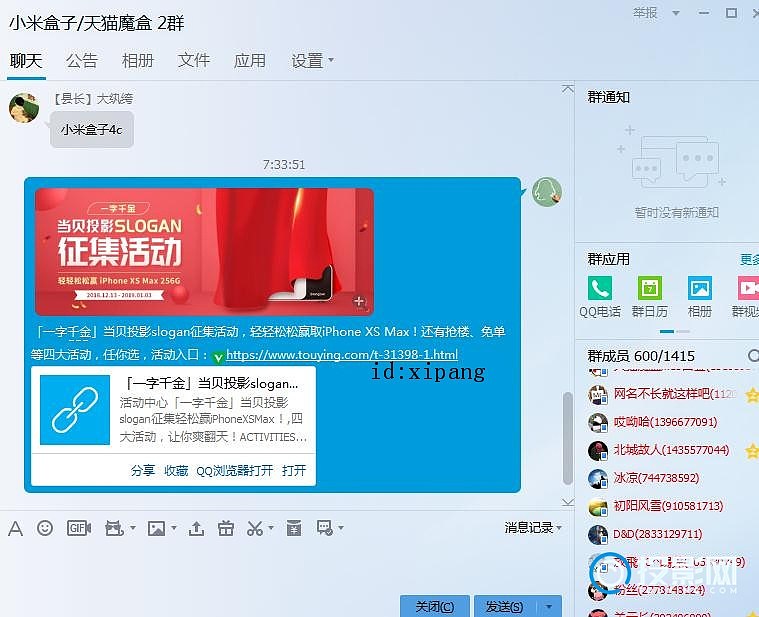This screenshot has height=617, width=759.
Task: Click the chat scroll-down arrow
Action: 568,502
